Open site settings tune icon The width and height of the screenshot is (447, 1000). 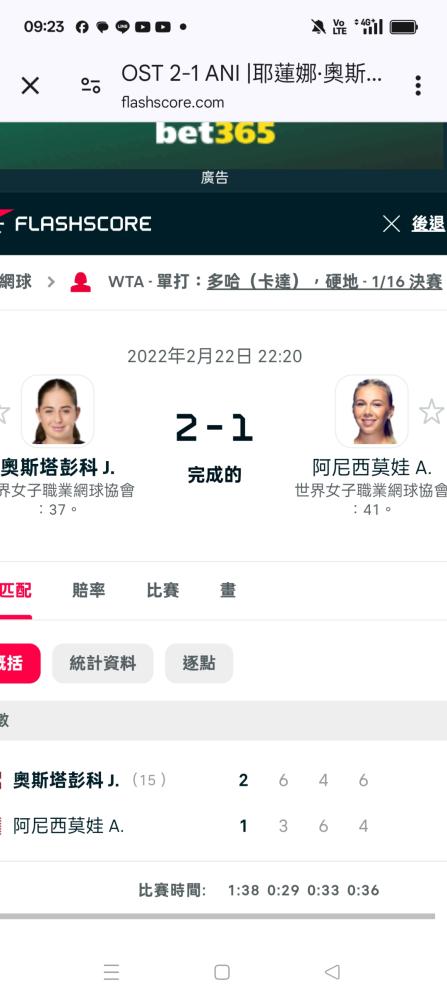(x=91, y=85)
